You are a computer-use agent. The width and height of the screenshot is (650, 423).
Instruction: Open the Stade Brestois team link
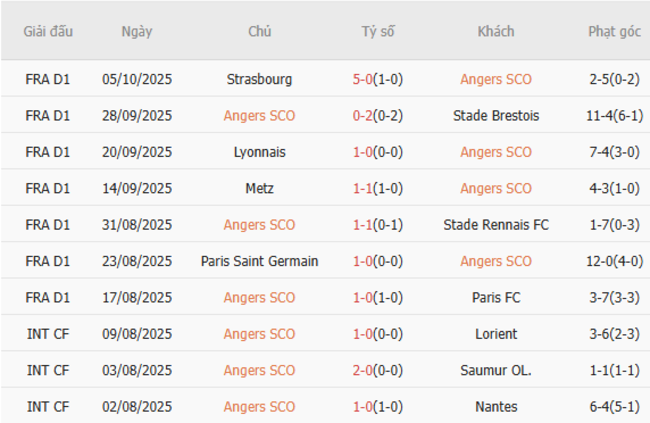[x=496, y=115]
